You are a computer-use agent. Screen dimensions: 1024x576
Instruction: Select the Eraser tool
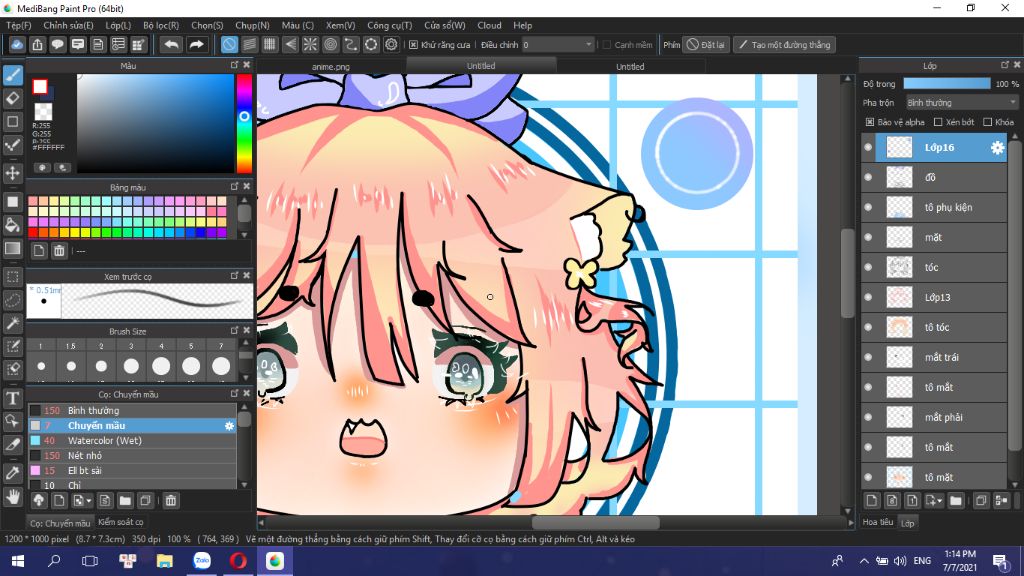pos(12,99)
